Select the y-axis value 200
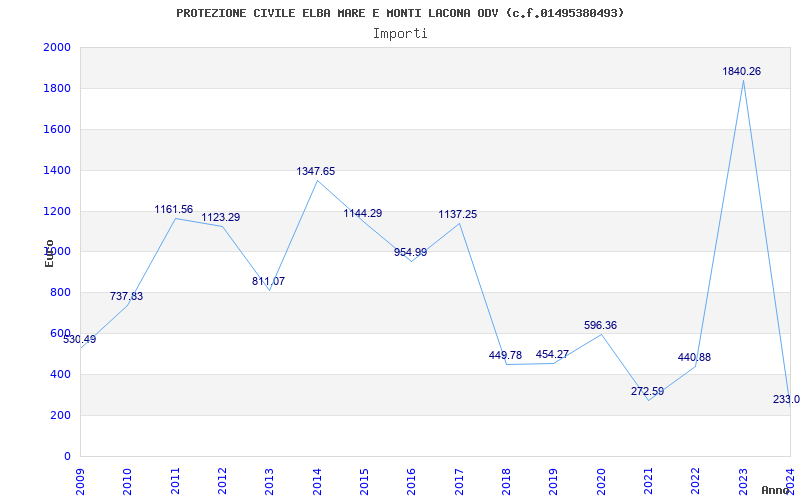The width and height of the screenshot is (800, 500). click(x=60, y=415)
